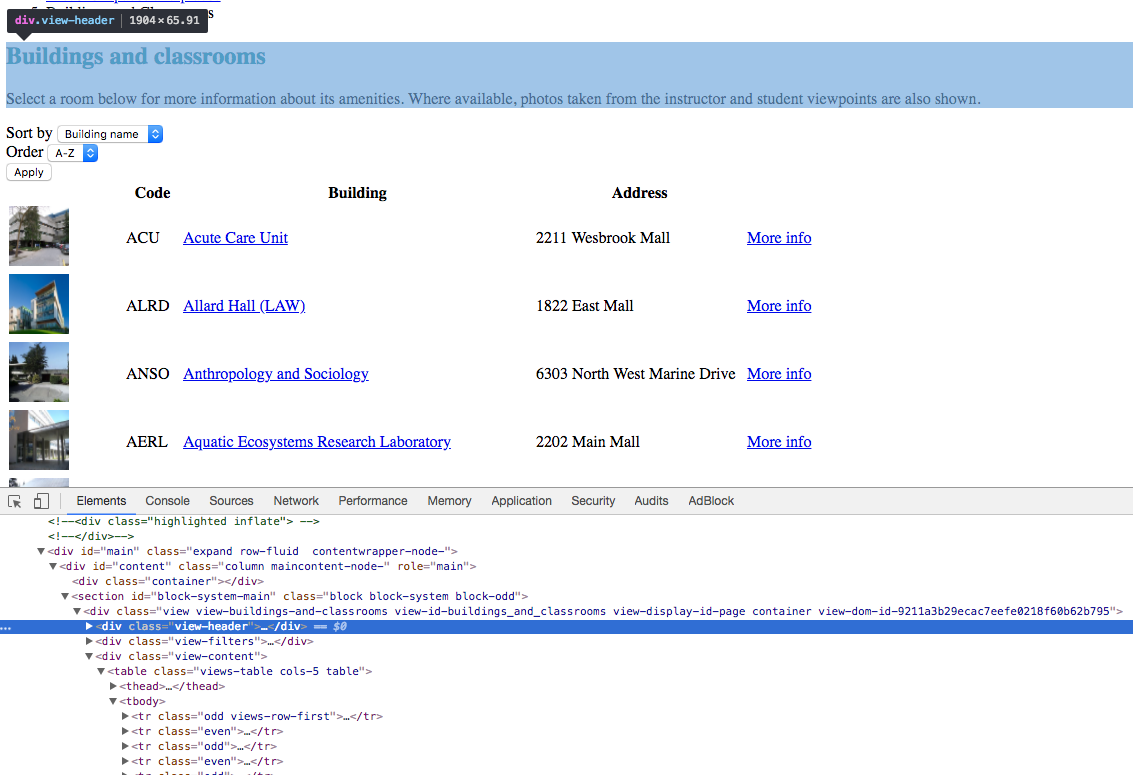Click the ACU code cell

pyautogui.click(x=142, y=238)
